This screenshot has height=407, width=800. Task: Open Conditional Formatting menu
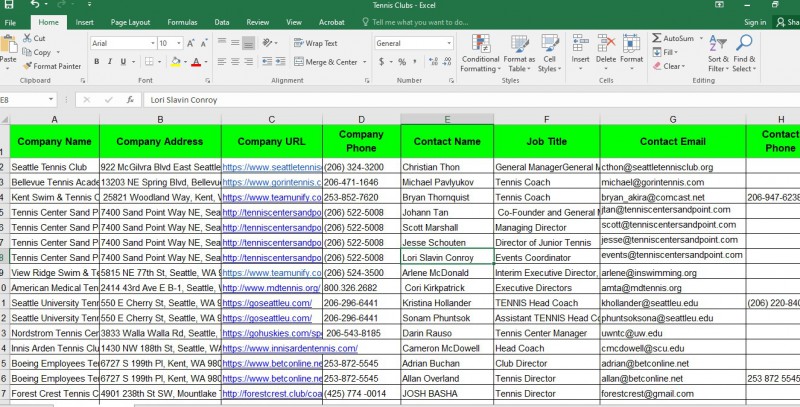click(480, 54)
